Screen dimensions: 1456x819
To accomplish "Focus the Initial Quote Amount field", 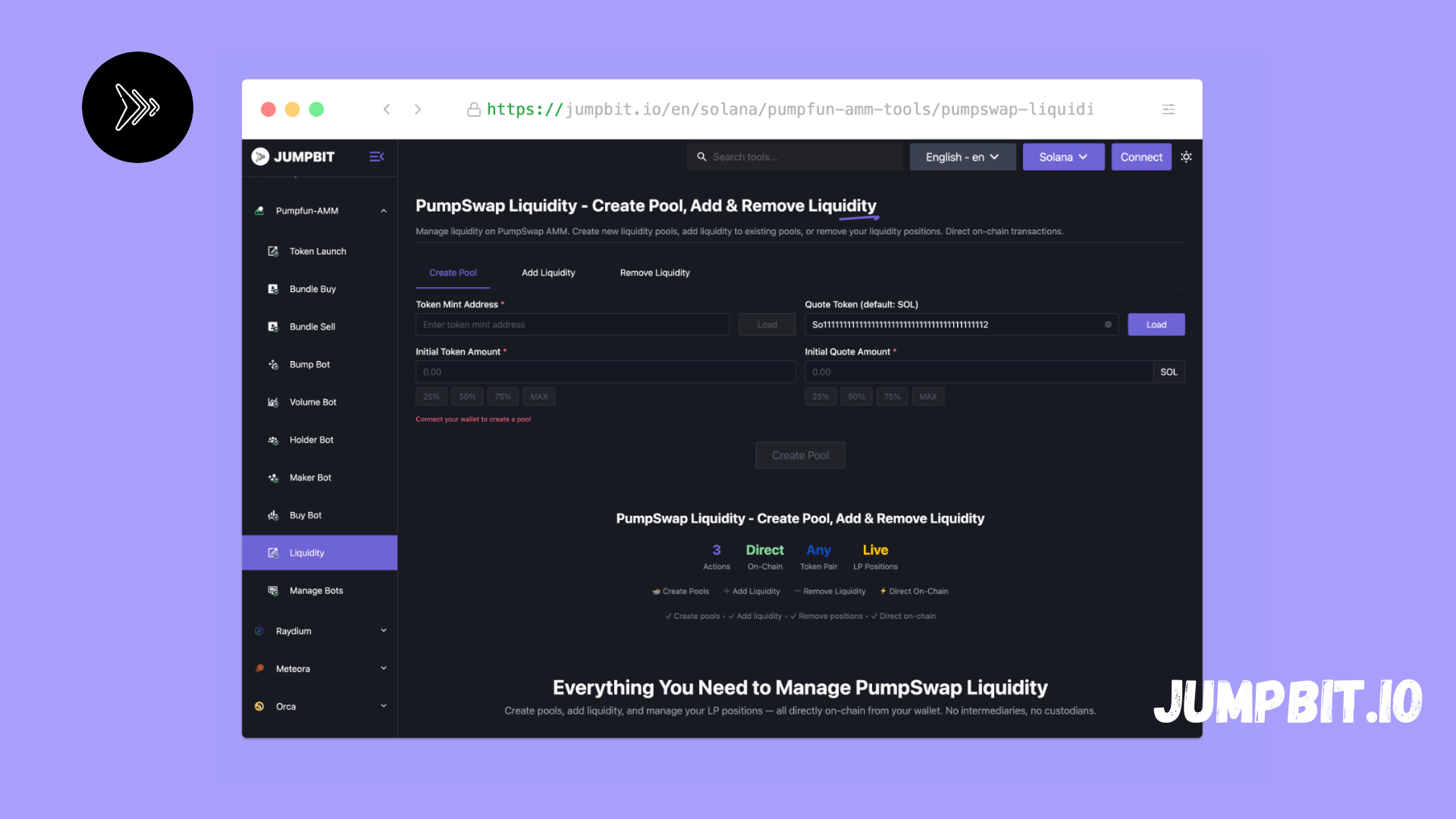I will [978, 372].
